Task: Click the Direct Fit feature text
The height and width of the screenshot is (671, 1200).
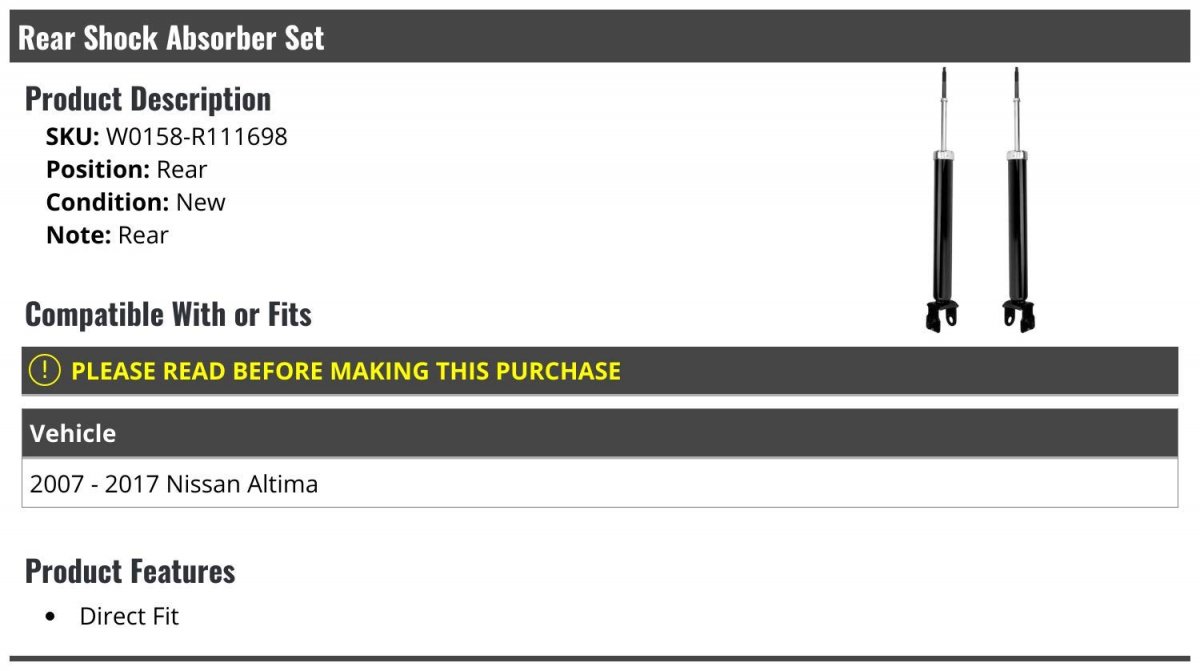Action: click(x=129, y=616)
